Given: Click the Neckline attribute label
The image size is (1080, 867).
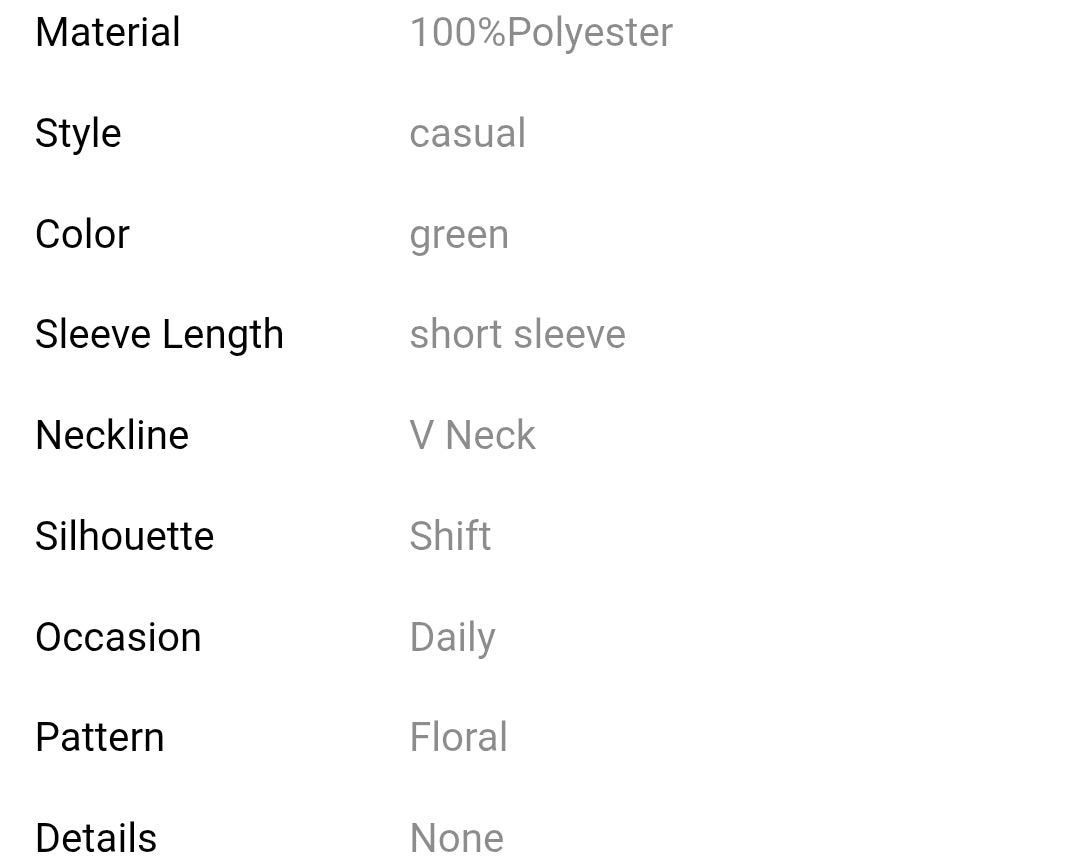Looking at the screenshot, I should click(112, 436).
